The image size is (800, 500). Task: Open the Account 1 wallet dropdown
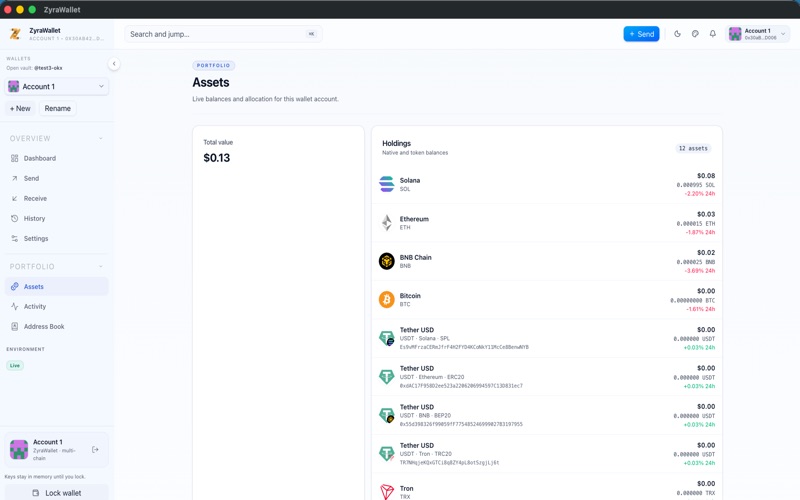[x=57, y=86]
